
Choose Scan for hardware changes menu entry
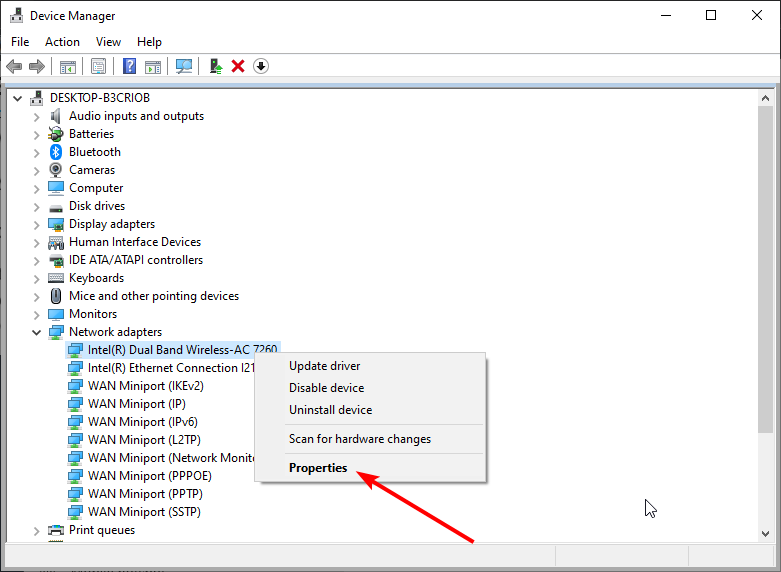[370, 439]
